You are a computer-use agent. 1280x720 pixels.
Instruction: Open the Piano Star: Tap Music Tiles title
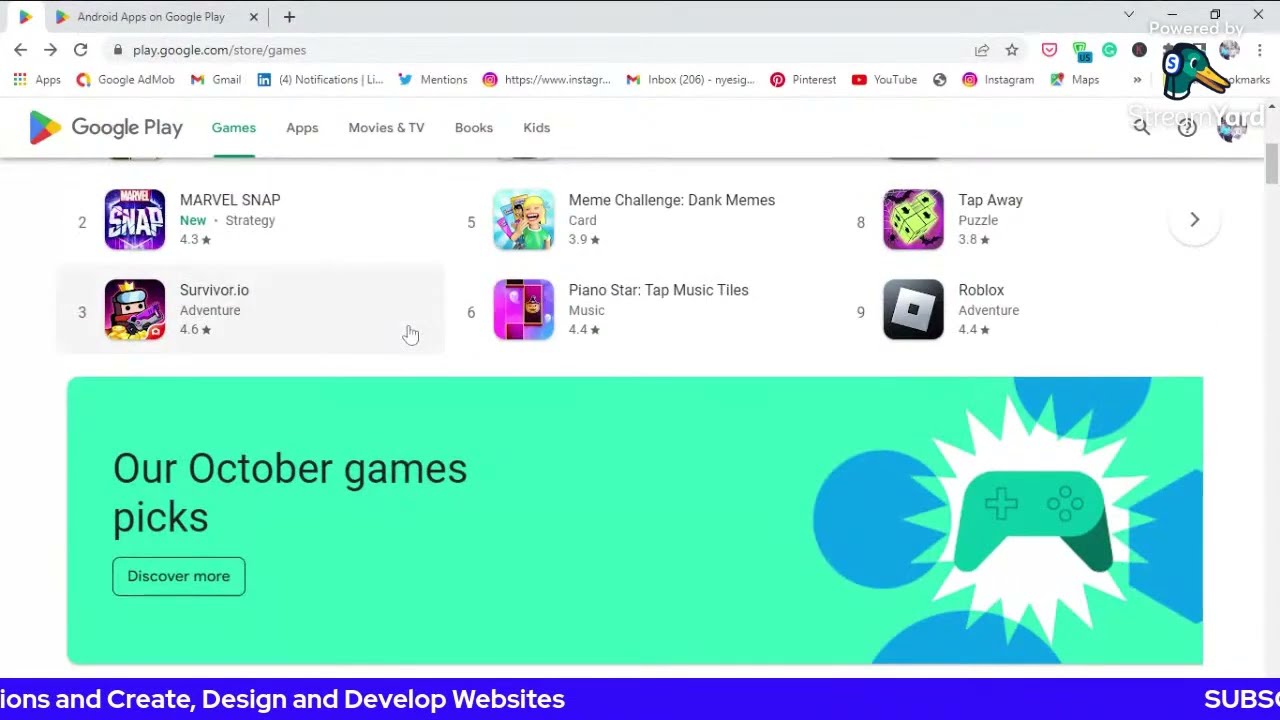coord(659,290)
